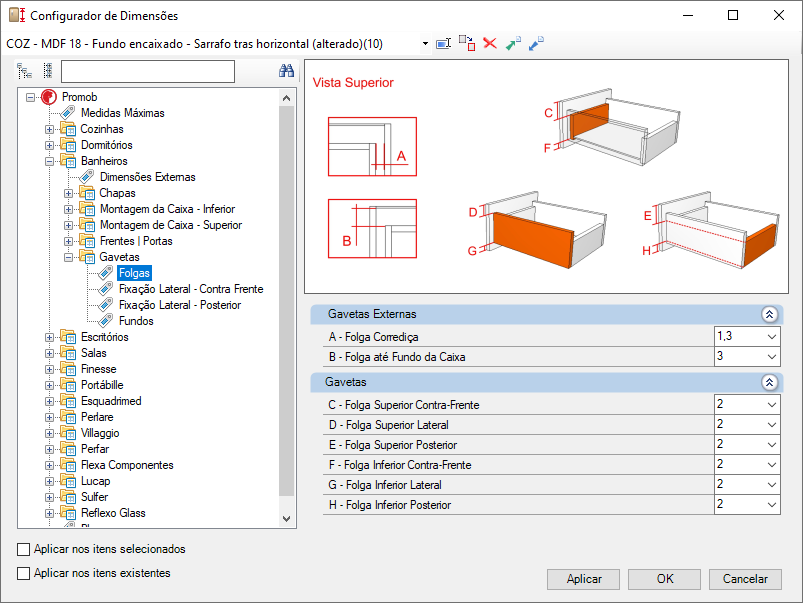Click the Montagem da Caixa - Inferior folder icon

click(x=87, y=209)
